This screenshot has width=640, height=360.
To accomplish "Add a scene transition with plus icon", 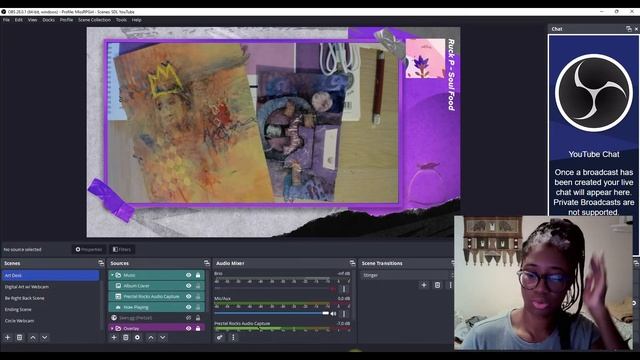I will click(x=424, y=285).
